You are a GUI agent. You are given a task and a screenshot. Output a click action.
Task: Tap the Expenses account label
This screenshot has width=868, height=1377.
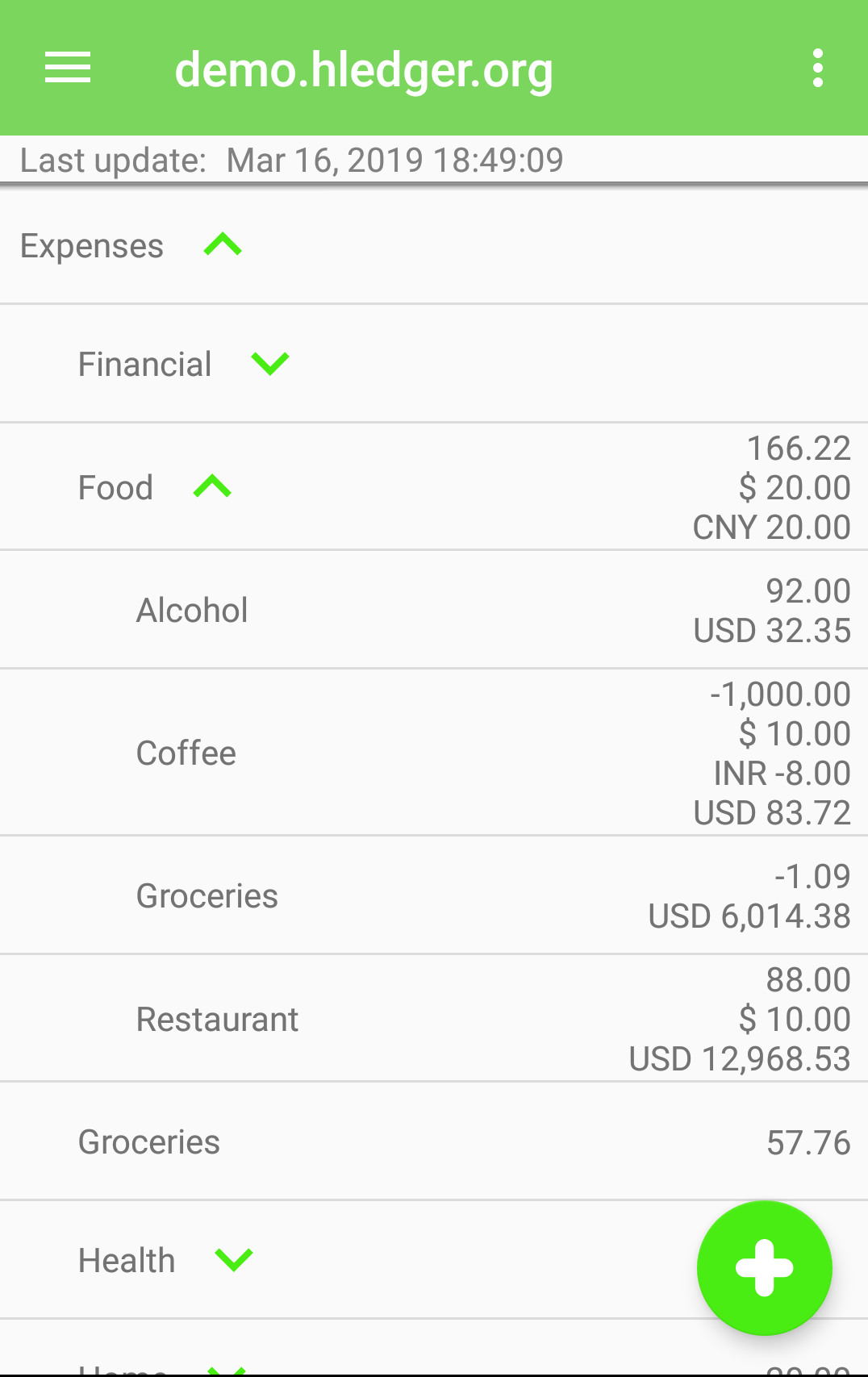pos(92,246)
